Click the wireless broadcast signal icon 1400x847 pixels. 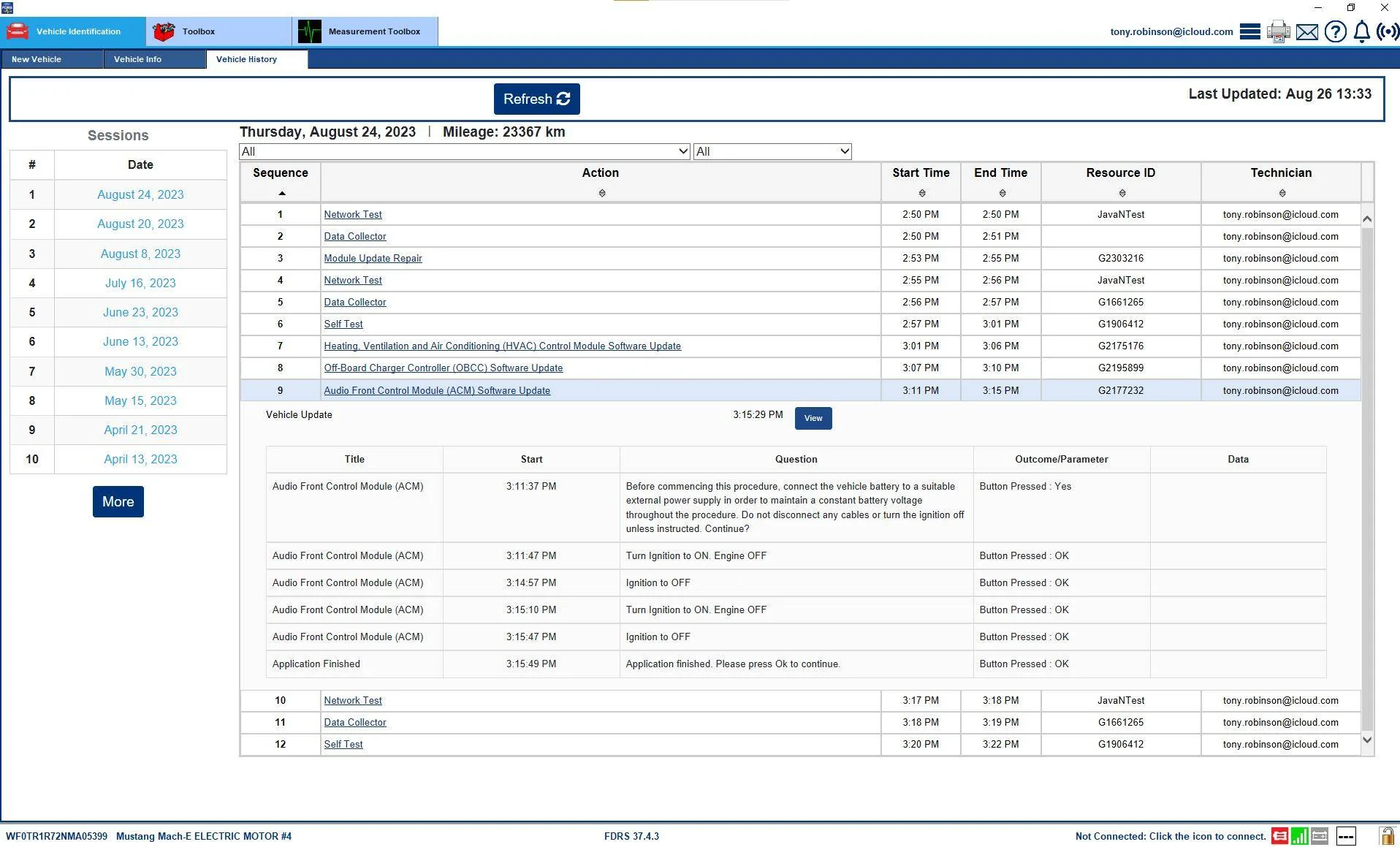[x=1388, y=31]
